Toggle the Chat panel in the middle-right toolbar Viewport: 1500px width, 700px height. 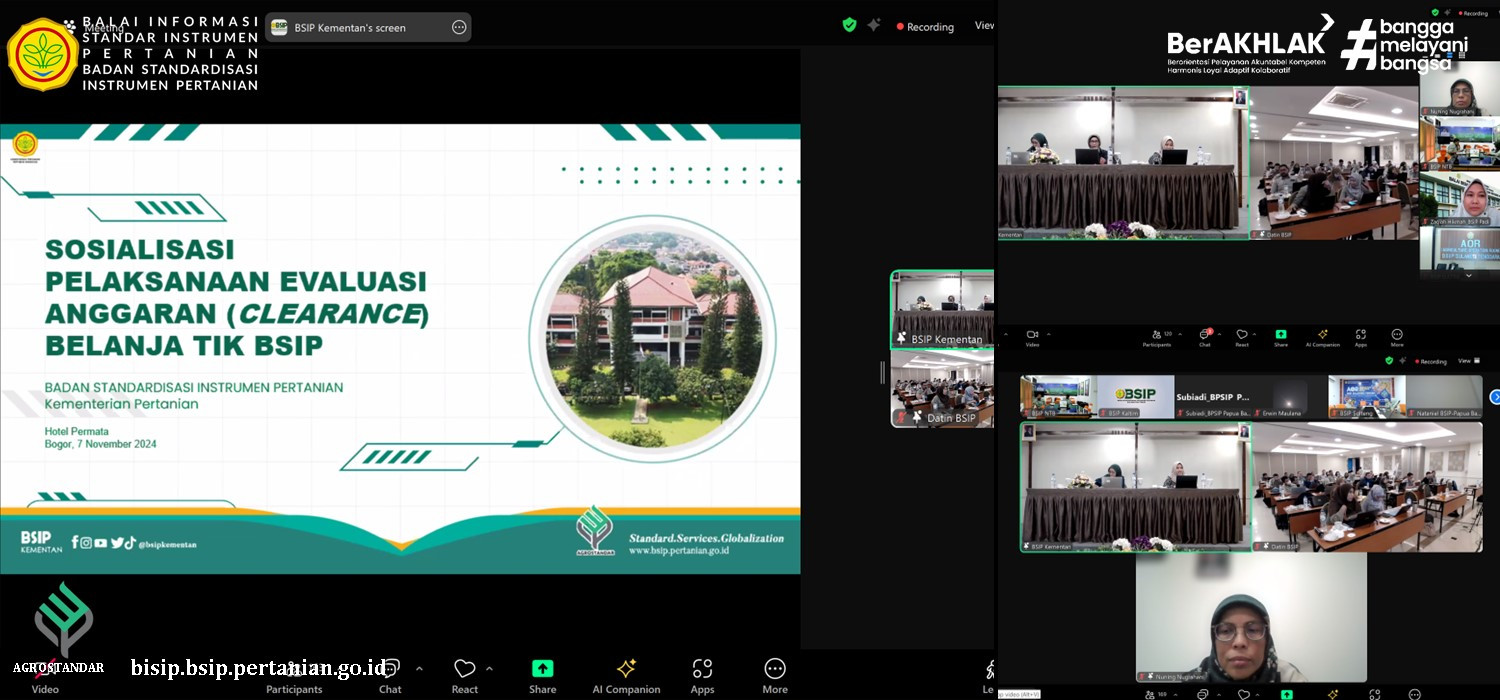1205,336
